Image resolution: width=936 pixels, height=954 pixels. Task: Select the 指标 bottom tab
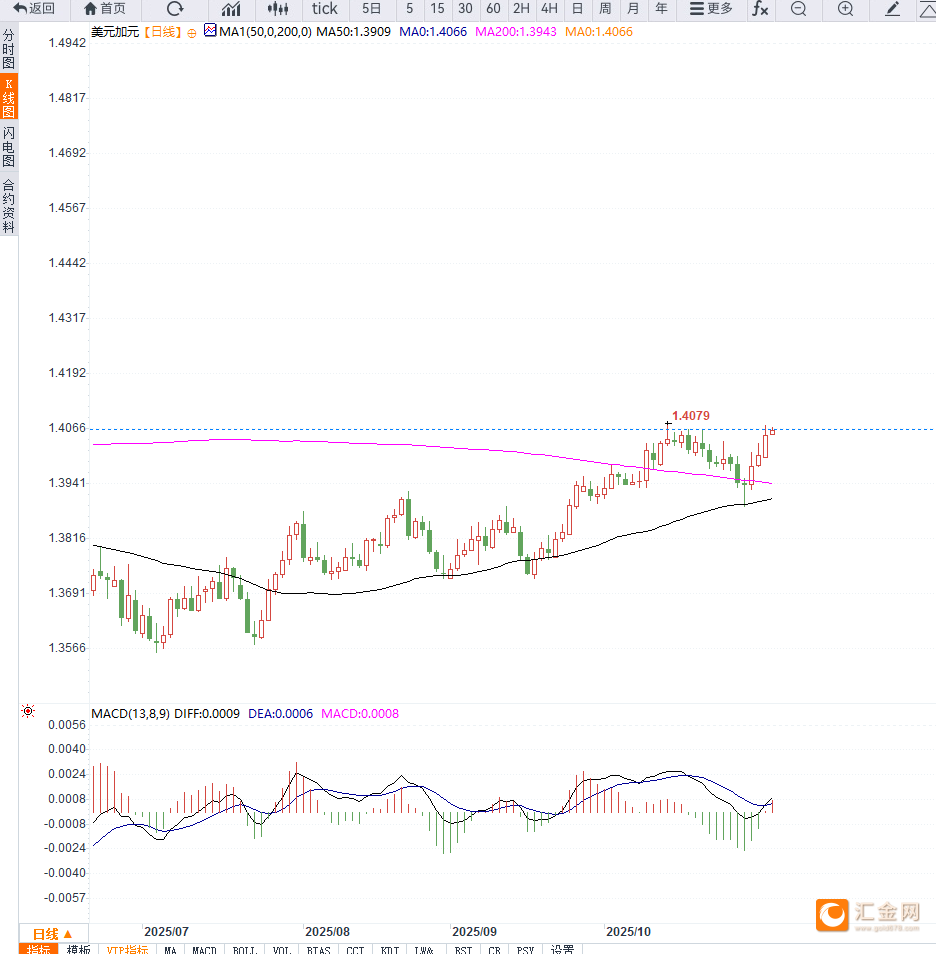pos(38,949)
